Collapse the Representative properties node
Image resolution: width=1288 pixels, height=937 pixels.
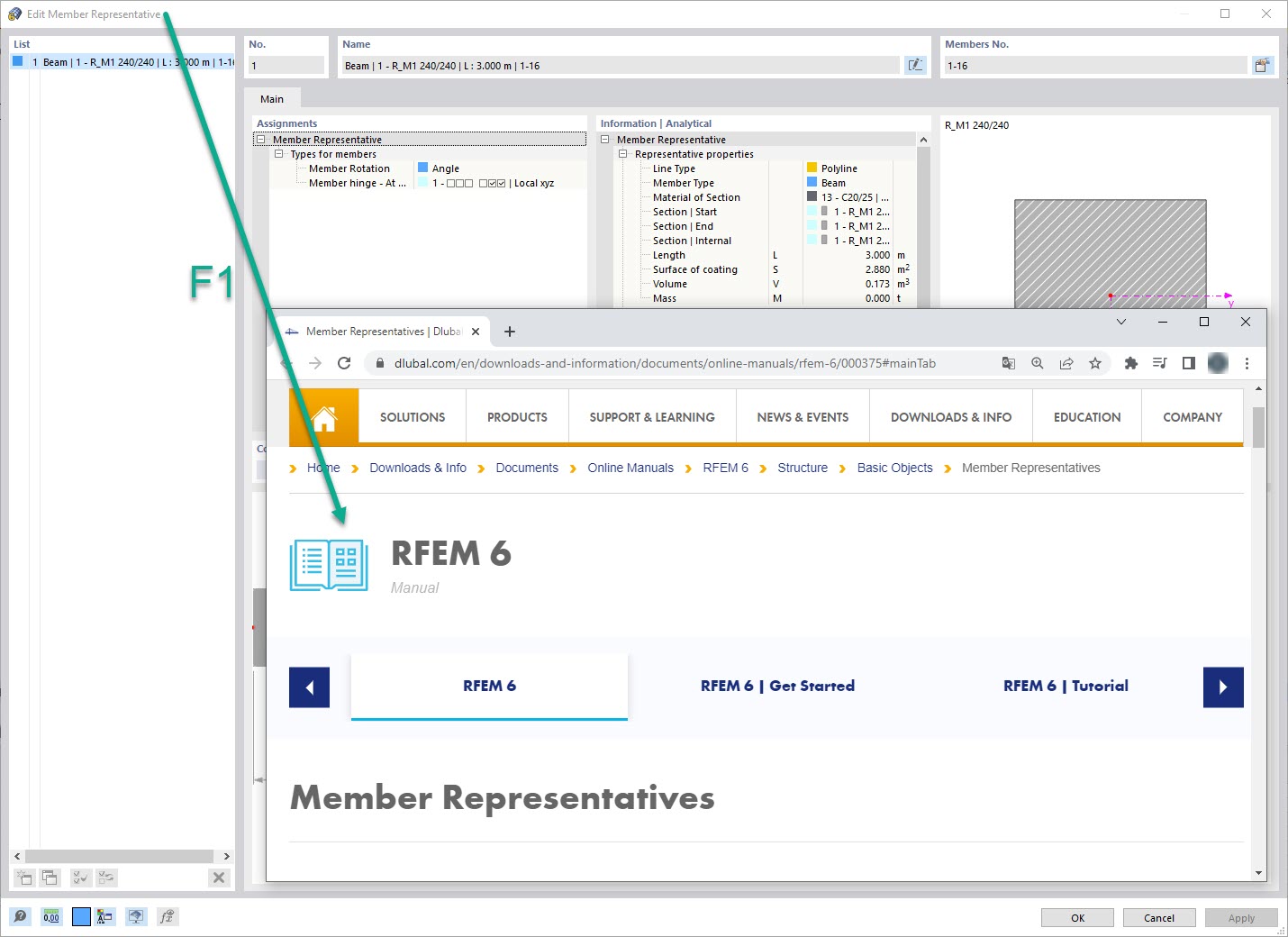click(x=622, y=154)
